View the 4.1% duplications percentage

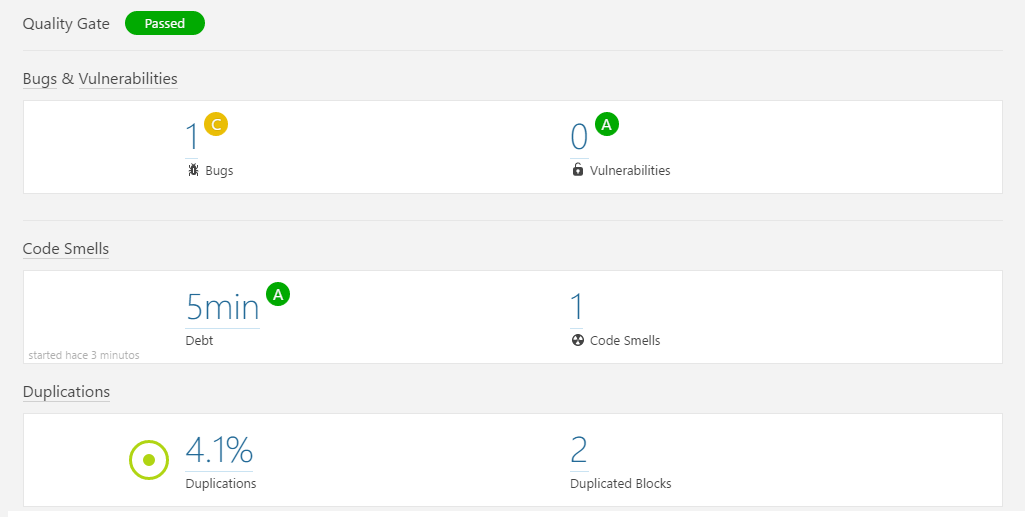click(x=219, y=451)
